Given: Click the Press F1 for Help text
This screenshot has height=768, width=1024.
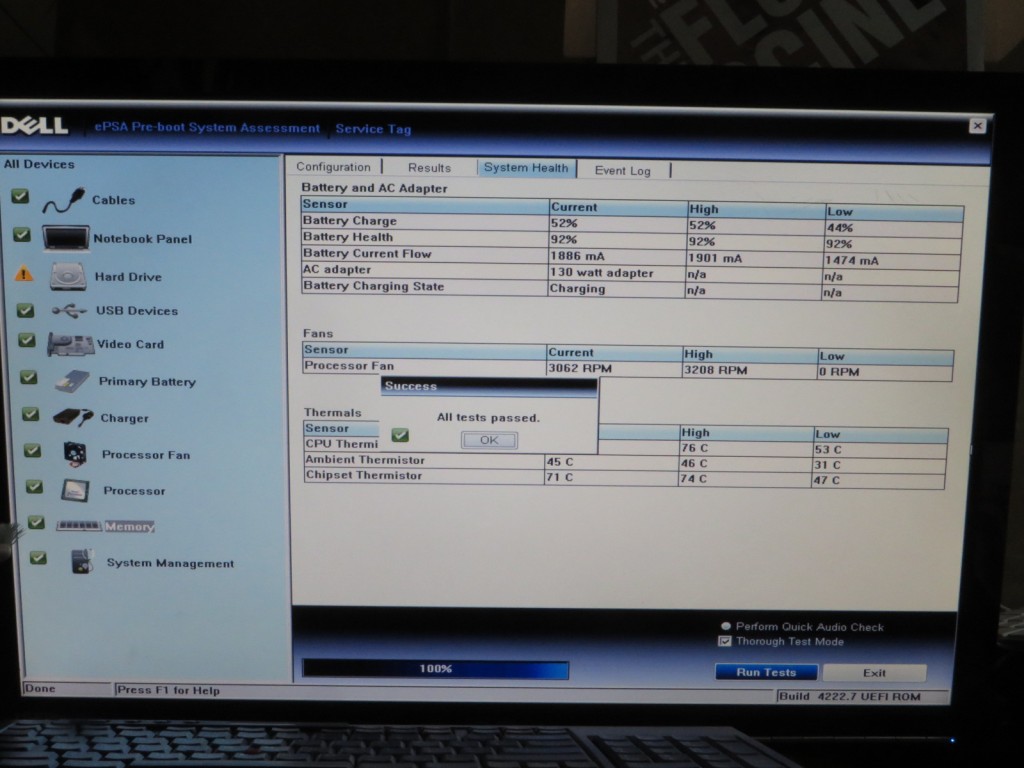Looking at the screenshot, I should click(x=168, y=690).
